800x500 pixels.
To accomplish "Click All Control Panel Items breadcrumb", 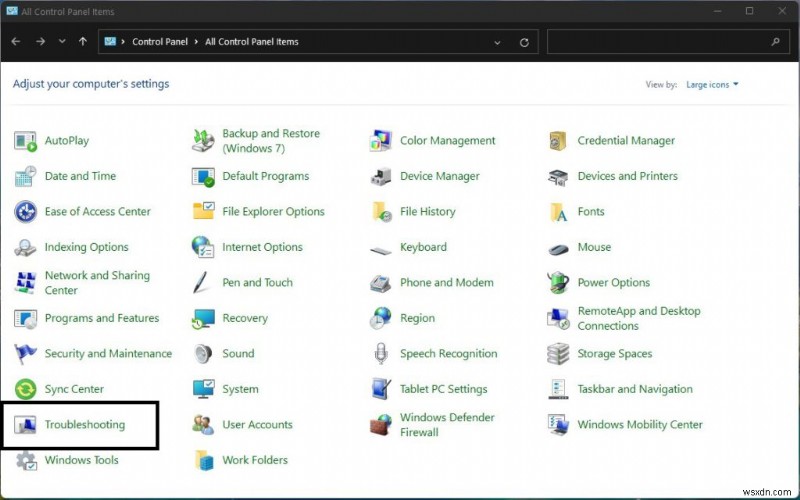I will click(x=252, y=42).
